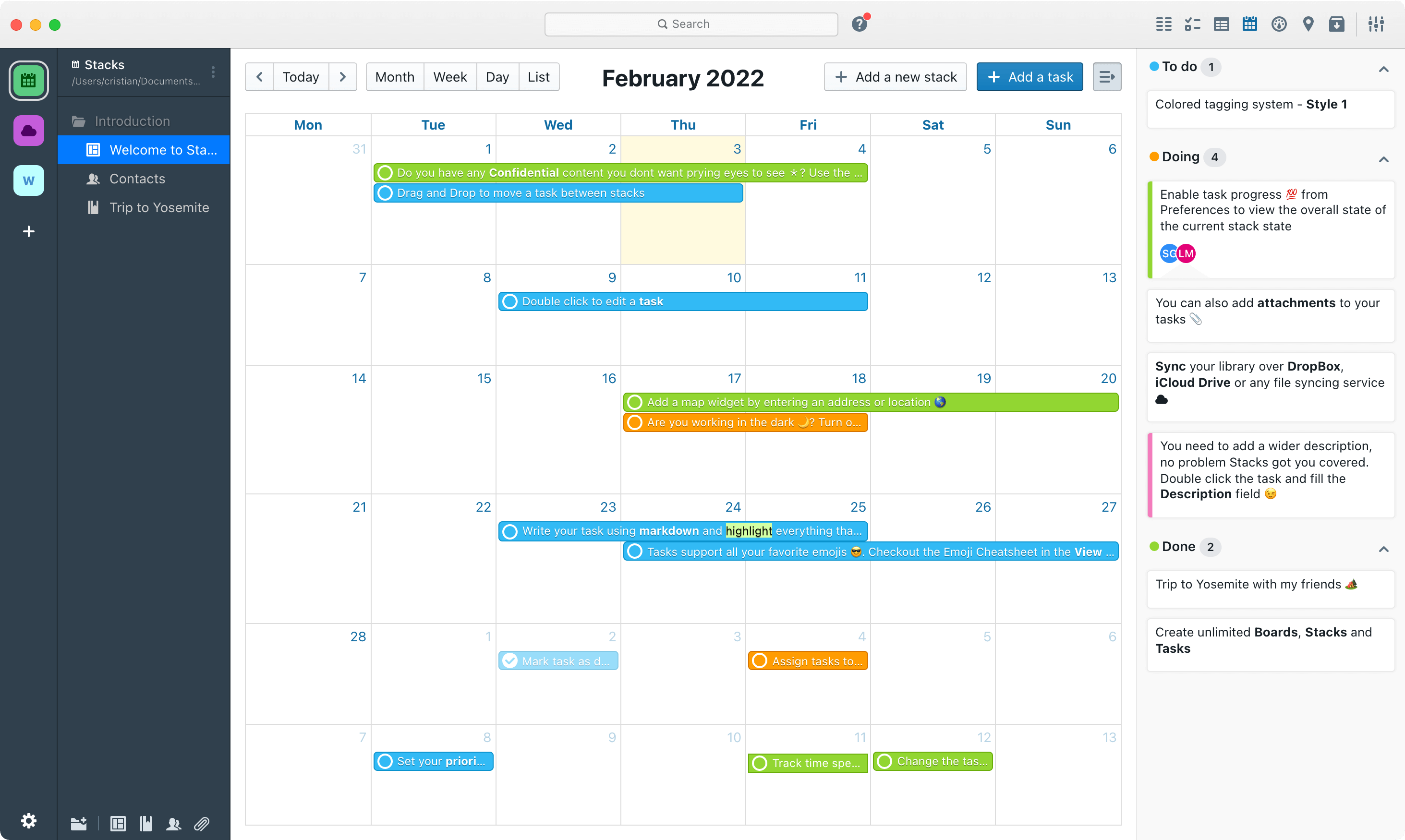This screenshot has width=1405, height=840.
Task: Select the green calendar library icon
Action: (x=28, y=80)
